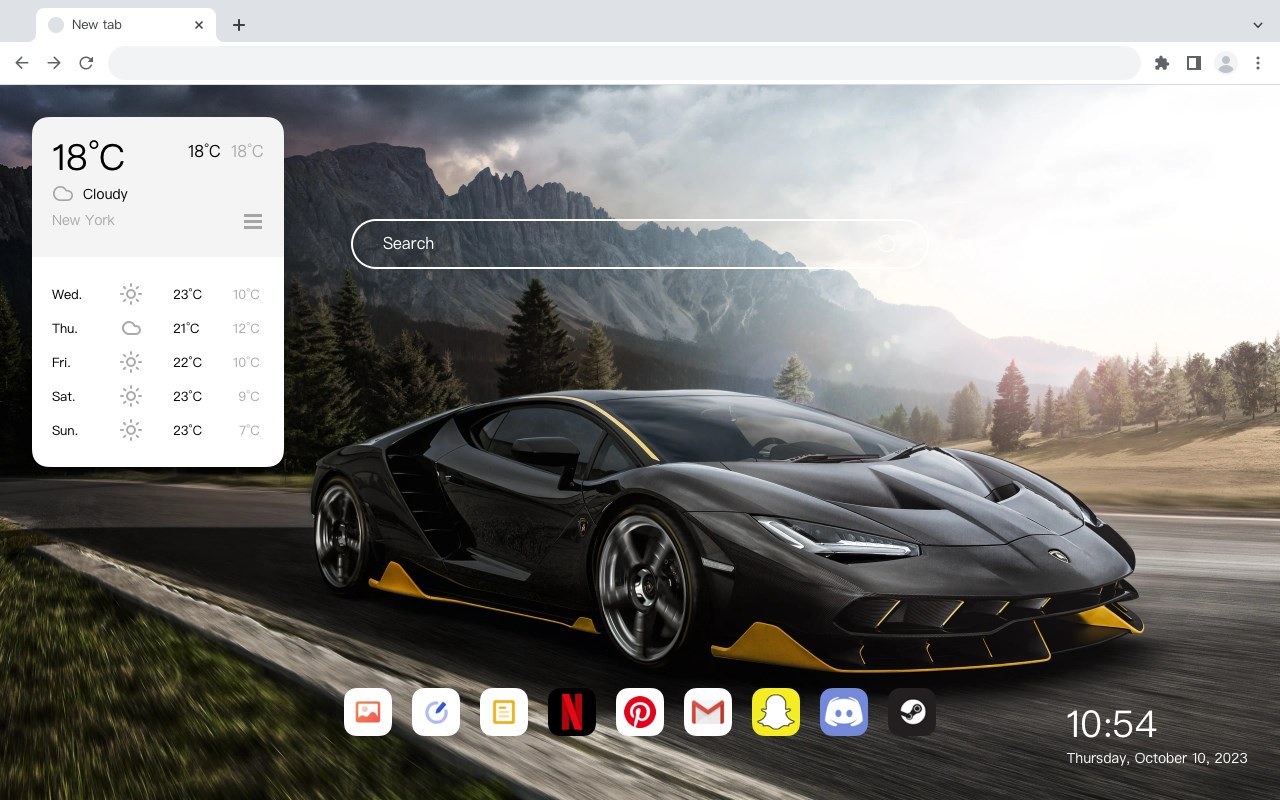Select the Thu. forecast row label
Image resolution: width=1280 pixels, height=800 pixels.
click(65, 328)
